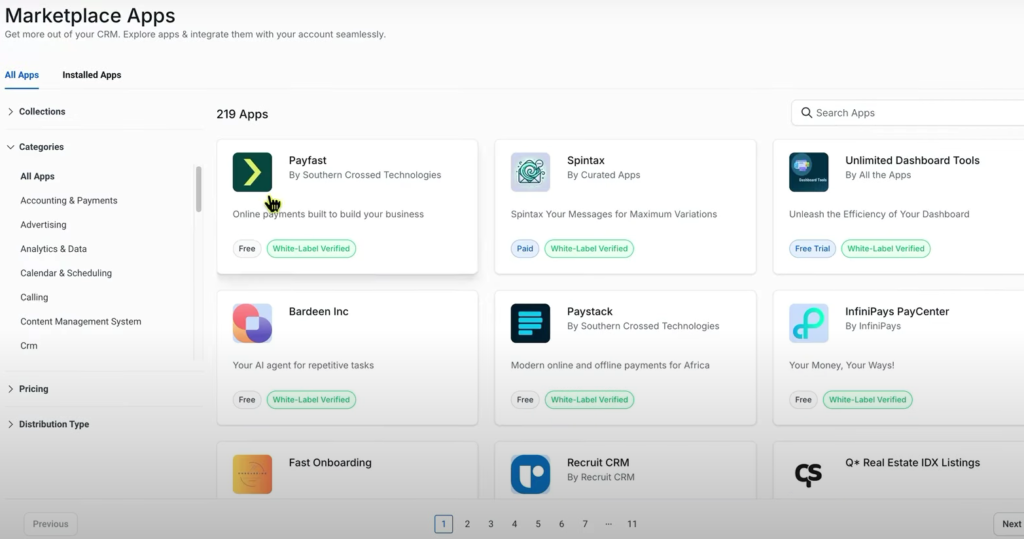Viewport: 1024px width, 539px height.
Task: Open the Spintax app title
Action: [586, 160]
